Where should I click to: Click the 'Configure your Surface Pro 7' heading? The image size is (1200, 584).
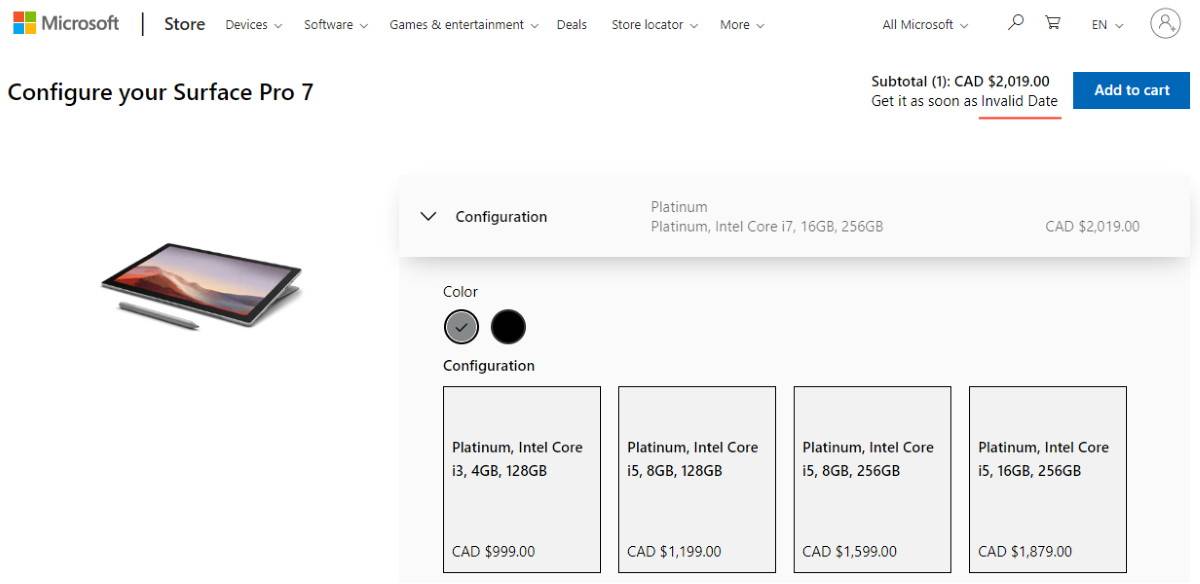pyautogui.click(x=160, y=92)
